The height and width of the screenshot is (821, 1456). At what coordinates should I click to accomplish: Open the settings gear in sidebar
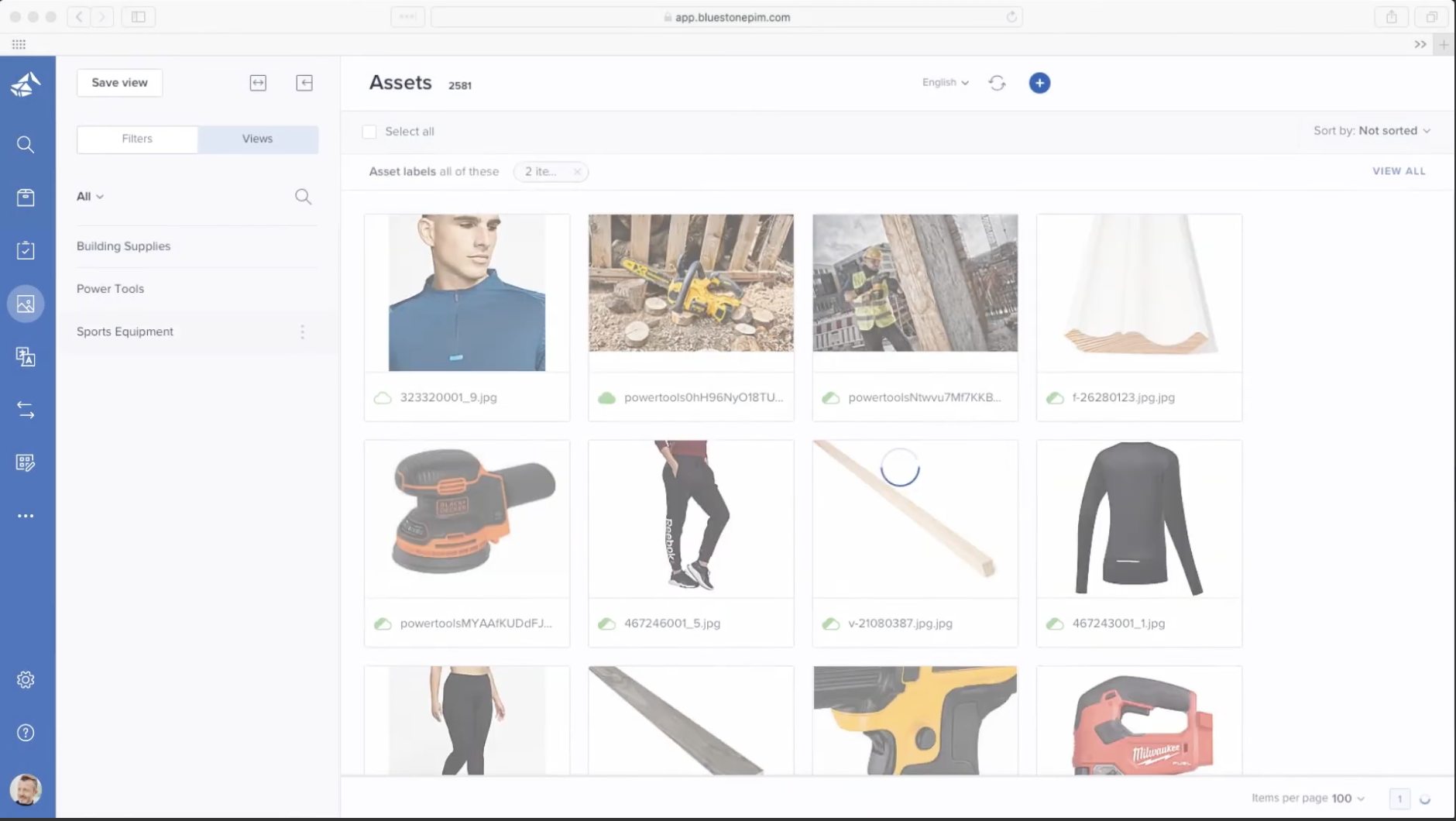point(26,680)
